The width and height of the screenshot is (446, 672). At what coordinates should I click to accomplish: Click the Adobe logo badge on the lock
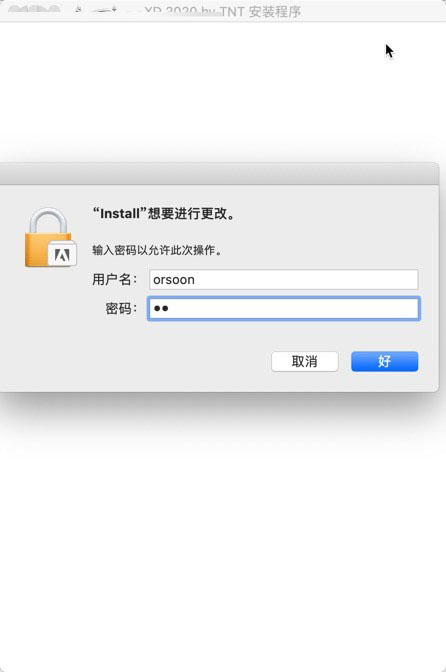click(x=62, y=255)
